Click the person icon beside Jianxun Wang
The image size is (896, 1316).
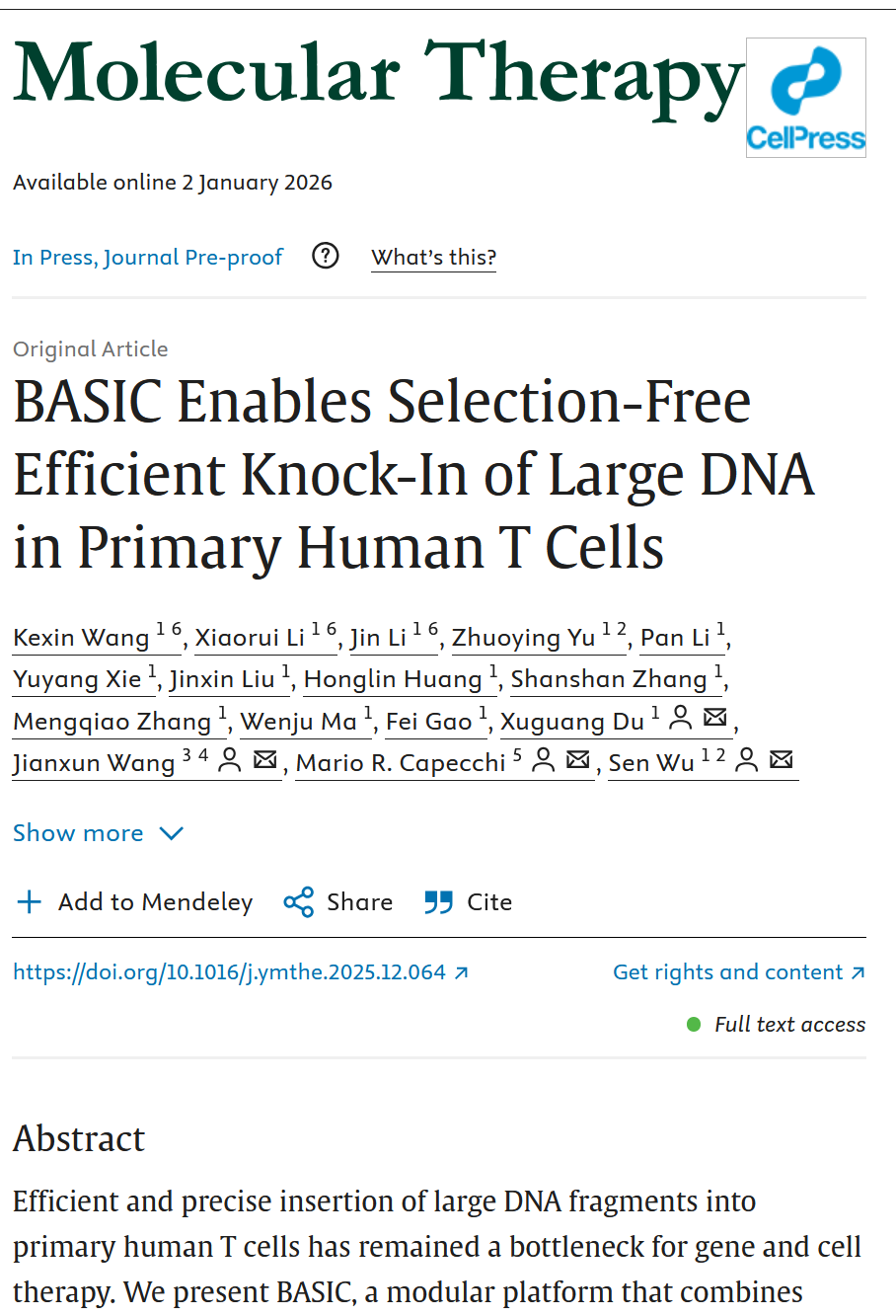click(x=229, y=760)
